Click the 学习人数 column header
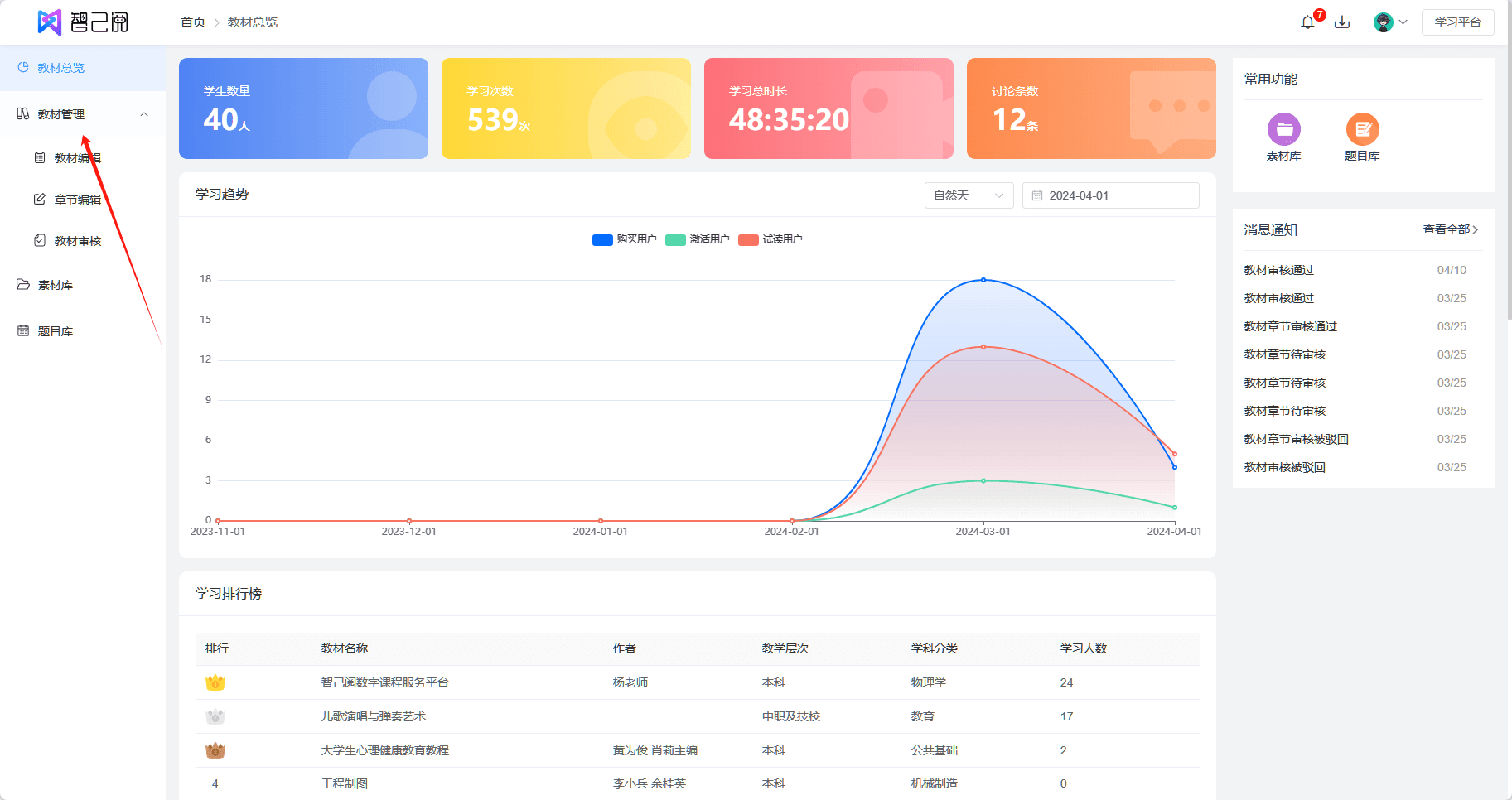This screenshot has width=1512, height=800. tap(1084, 648)
